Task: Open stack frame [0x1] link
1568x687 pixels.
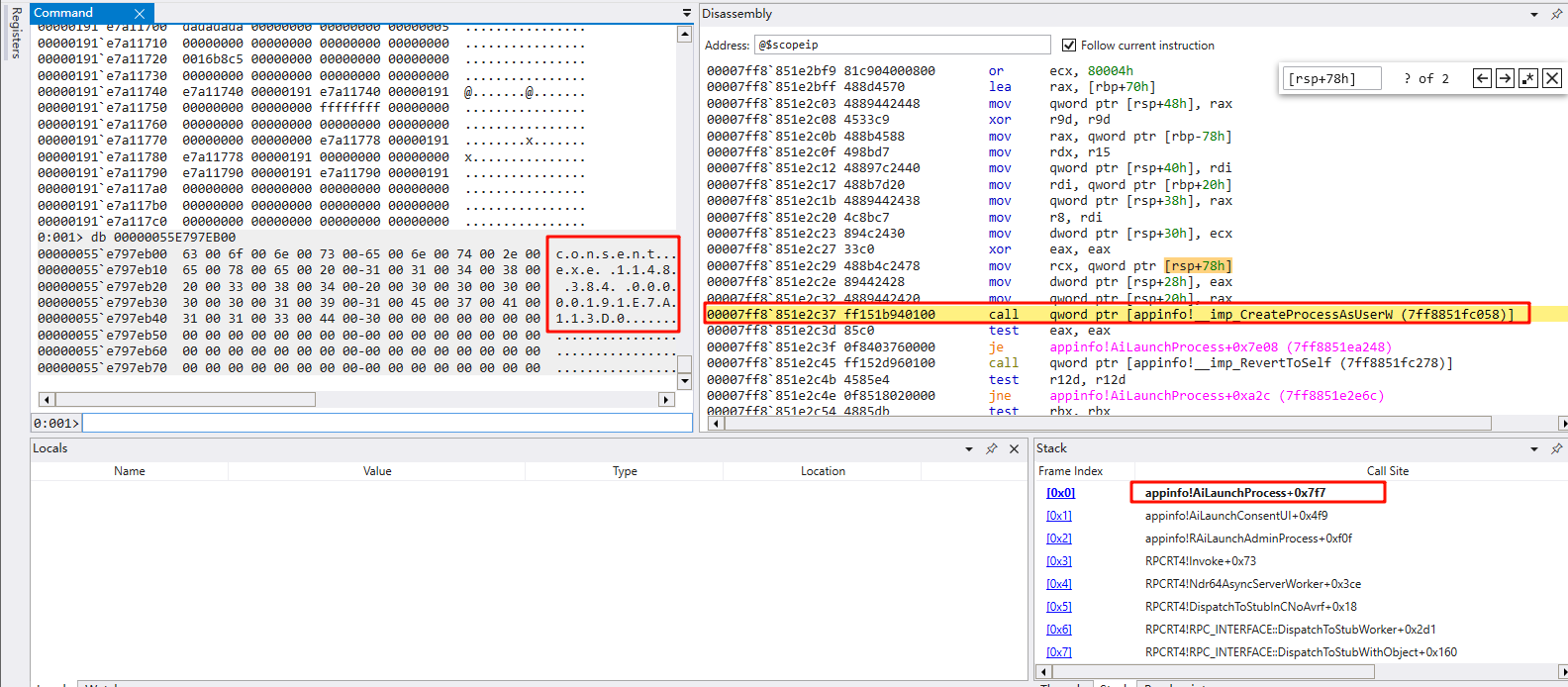Action: pos(1059,516)
